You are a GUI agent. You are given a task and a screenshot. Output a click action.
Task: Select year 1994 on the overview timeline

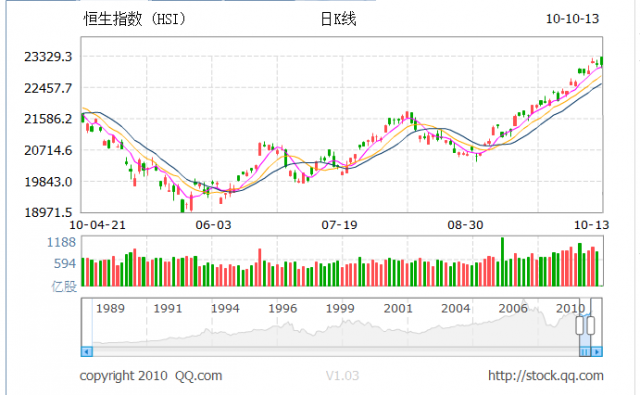coord(225,308)
